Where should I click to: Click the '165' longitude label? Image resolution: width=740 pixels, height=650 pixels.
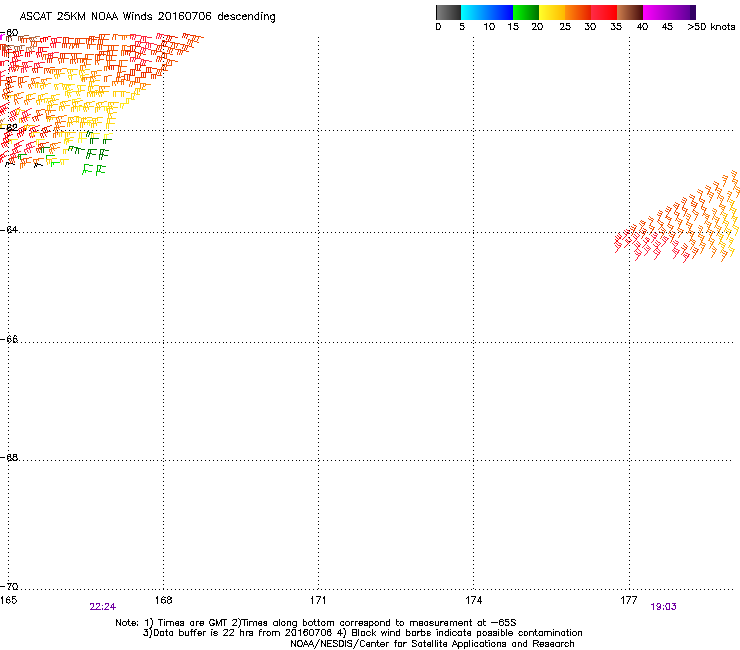pyautogui.click(x=8, y=600)
